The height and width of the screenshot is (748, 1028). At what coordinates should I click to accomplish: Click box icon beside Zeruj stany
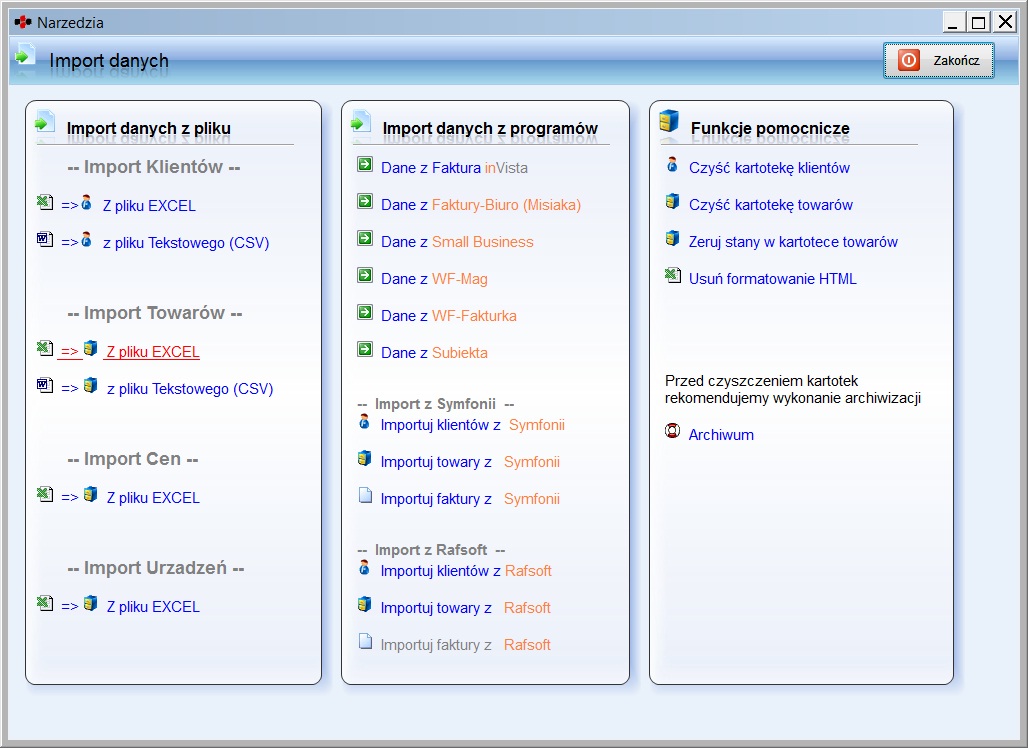pos(672,238)
